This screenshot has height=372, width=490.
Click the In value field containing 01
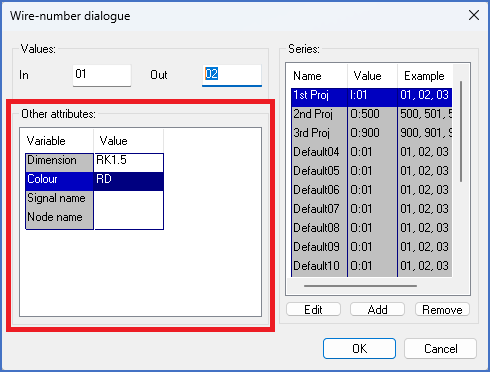102,75
